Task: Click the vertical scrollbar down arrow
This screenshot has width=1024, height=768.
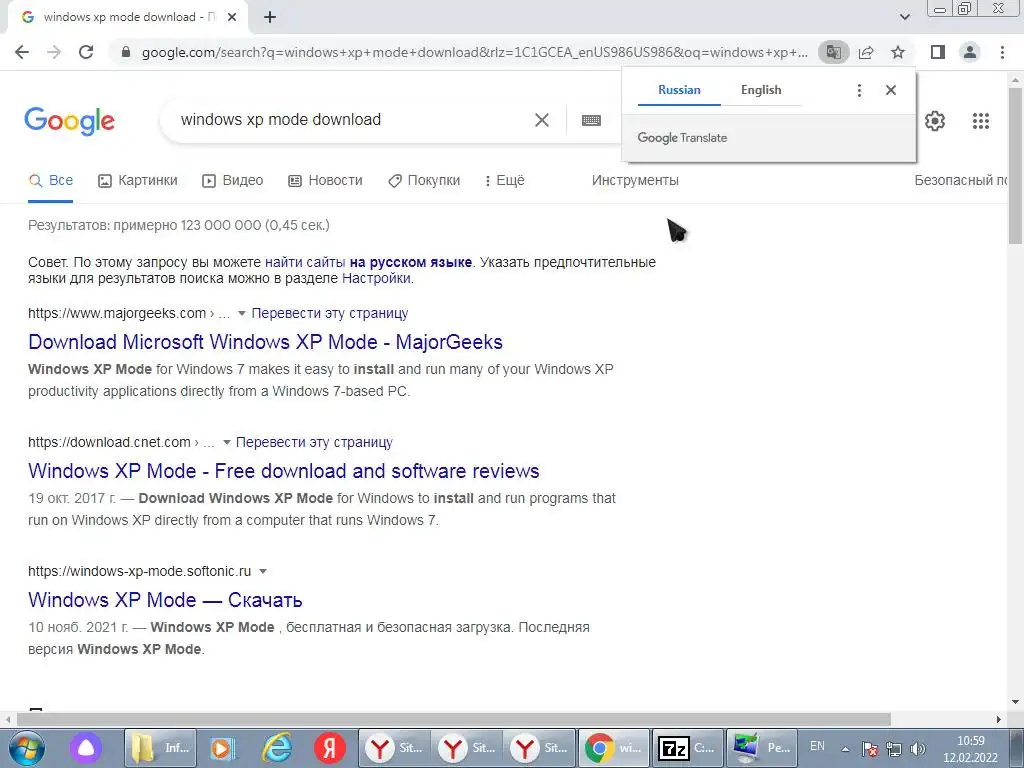Action: (x=1016, y=703)
